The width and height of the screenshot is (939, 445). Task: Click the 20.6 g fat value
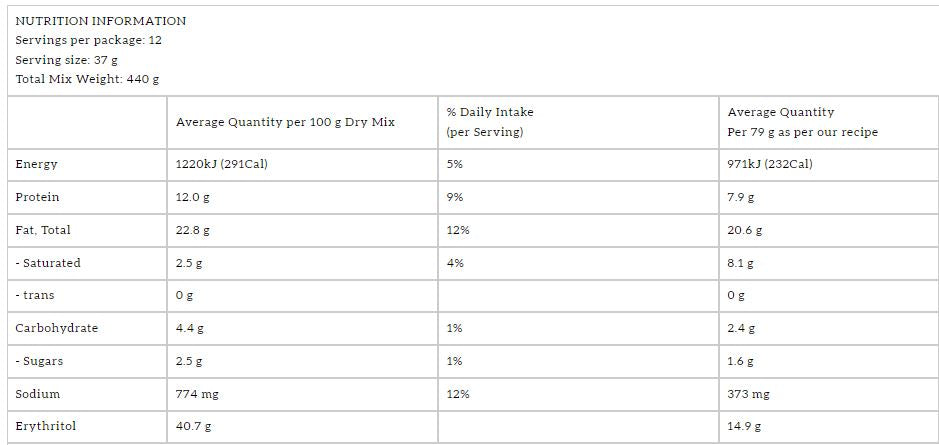[x=745, y=230]
